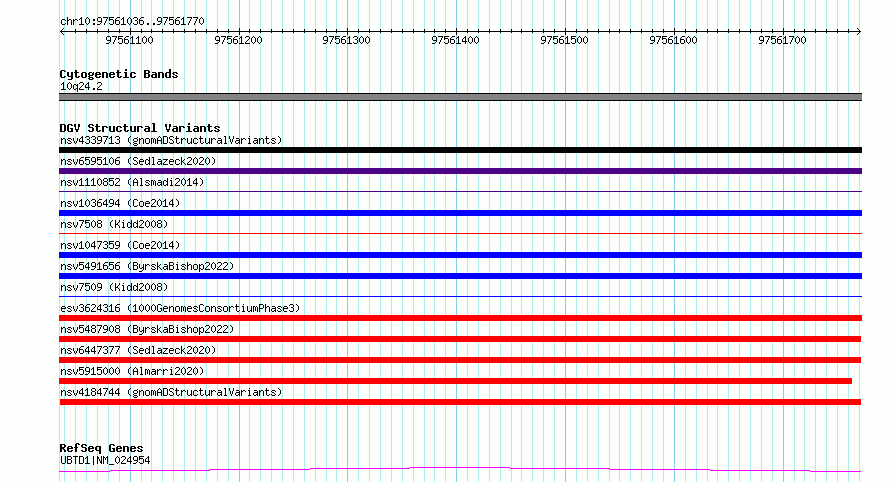Open variant label nsv4184744 (gnomADStructuralVariants)
Image resolution: width=890 pixels, height=482 pixels.
coord(171,392)
